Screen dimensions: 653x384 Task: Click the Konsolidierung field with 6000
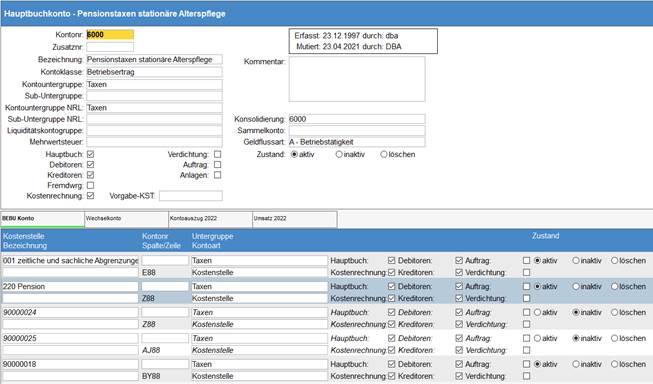357,119
